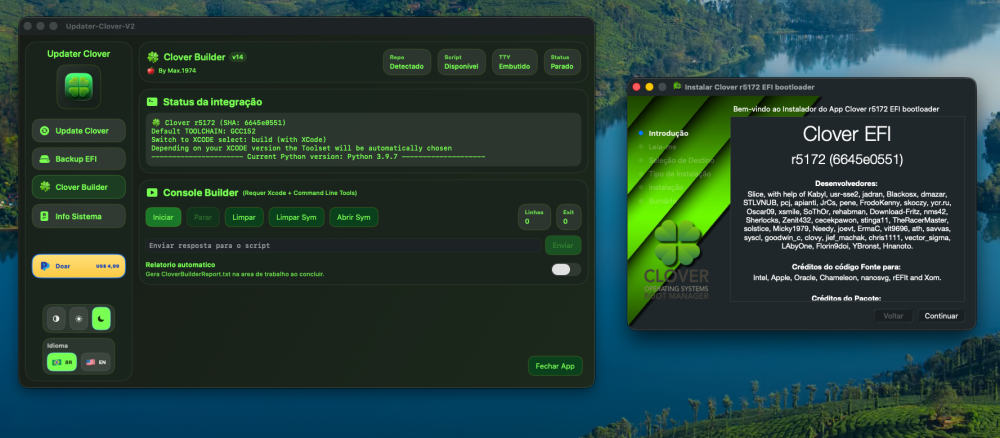
Task: Click 'r5172 (6645e0551)' version text in installer
Action: point(846,159)
